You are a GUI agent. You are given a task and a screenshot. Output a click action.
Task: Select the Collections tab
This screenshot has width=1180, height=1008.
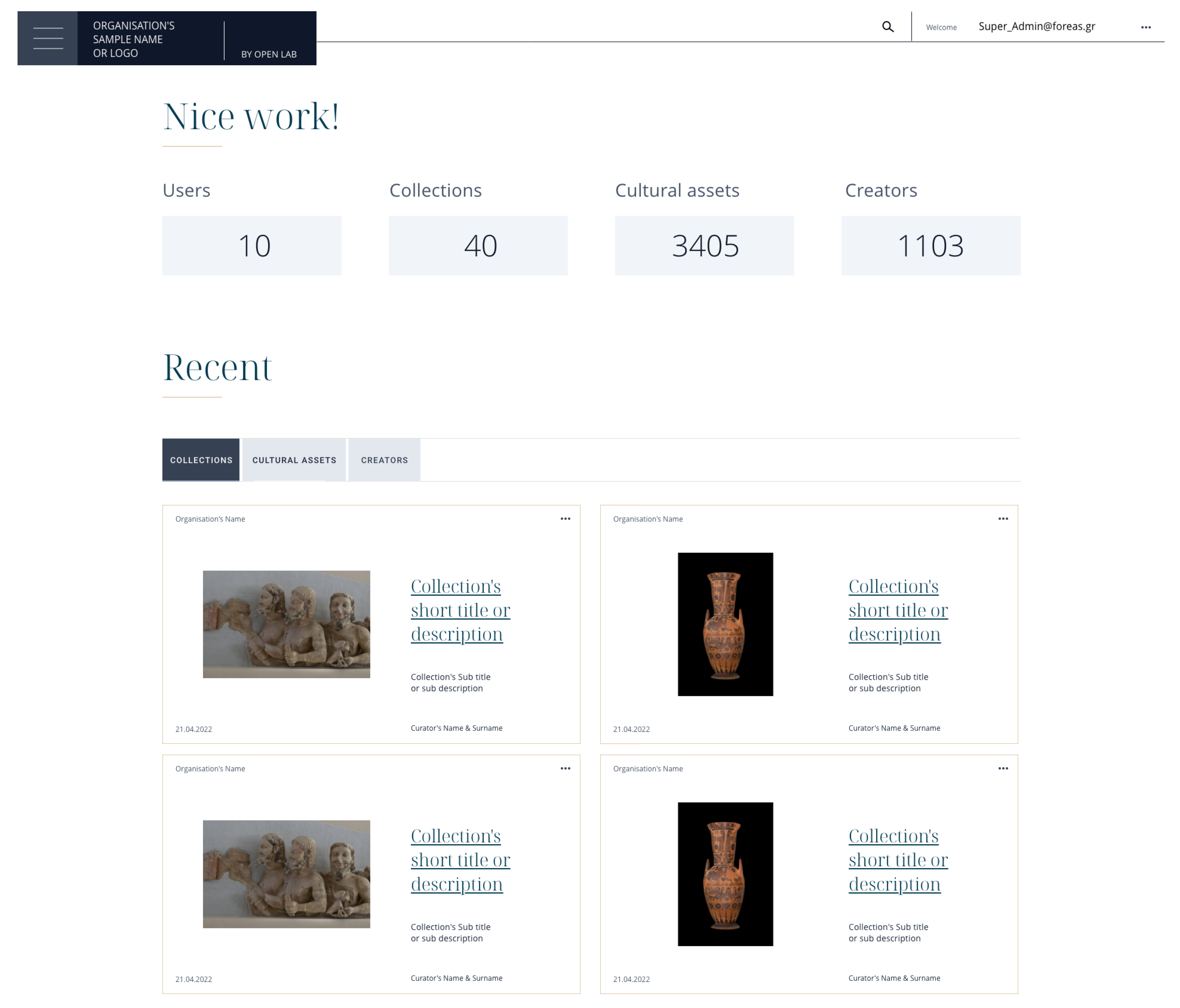click(x=201, y=459)
